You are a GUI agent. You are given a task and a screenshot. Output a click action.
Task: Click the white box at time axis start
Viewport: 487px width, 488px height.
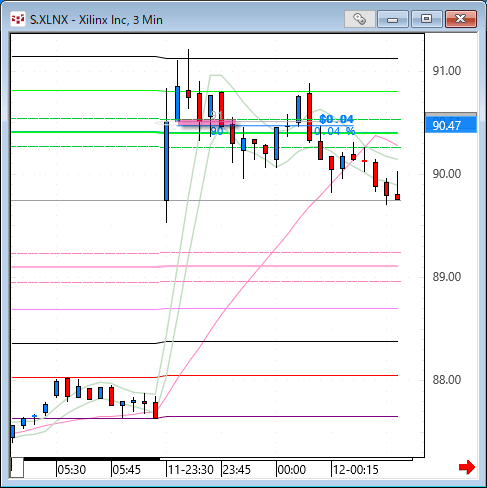[17, 468]
